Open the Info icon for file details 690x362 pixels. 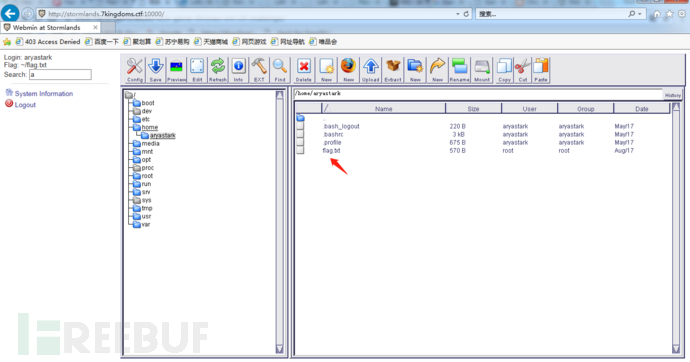point(239,70)
